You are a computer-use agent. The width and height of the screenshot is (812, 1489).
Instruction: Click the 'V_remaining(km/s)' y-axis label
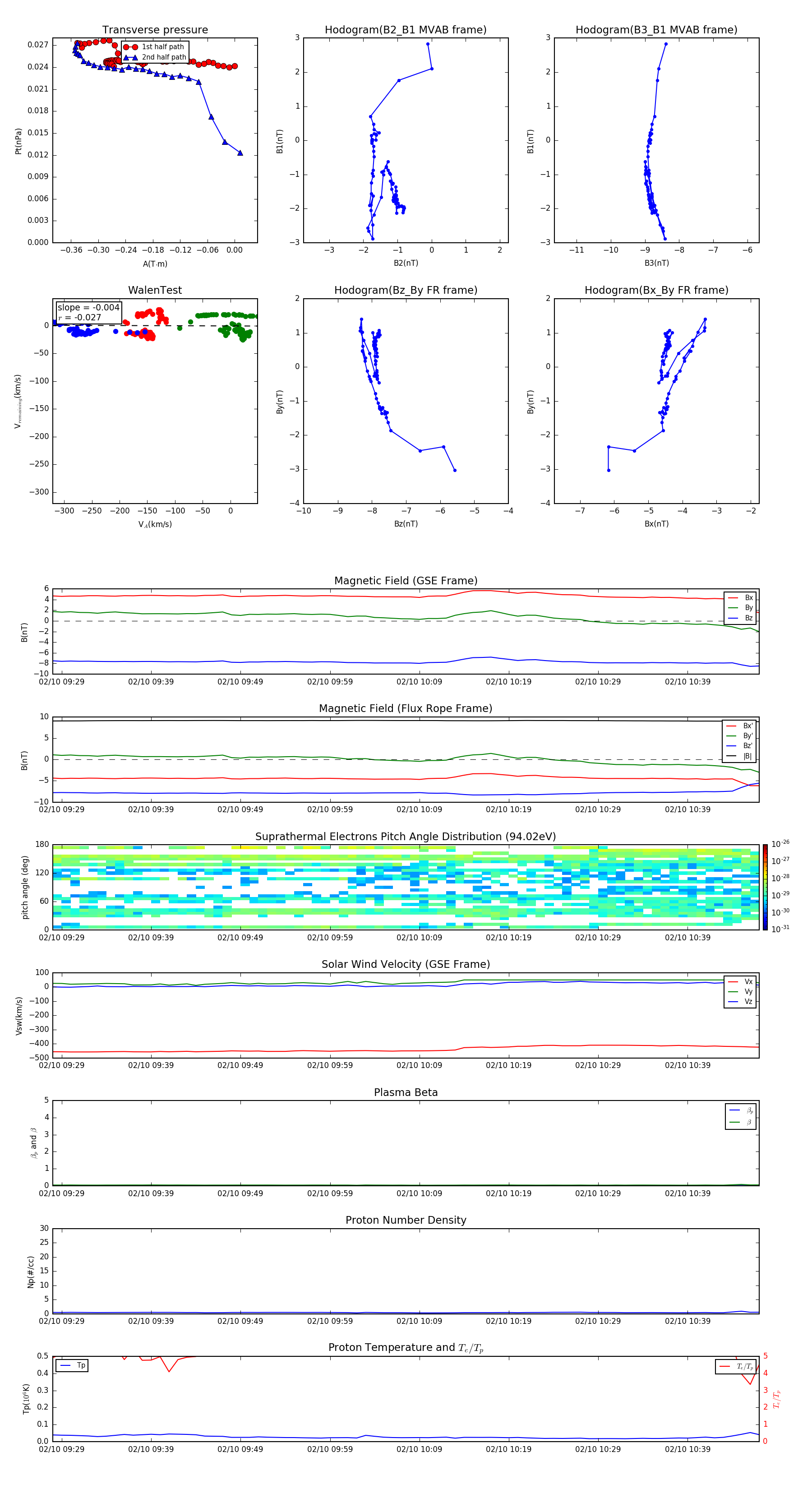18,402
